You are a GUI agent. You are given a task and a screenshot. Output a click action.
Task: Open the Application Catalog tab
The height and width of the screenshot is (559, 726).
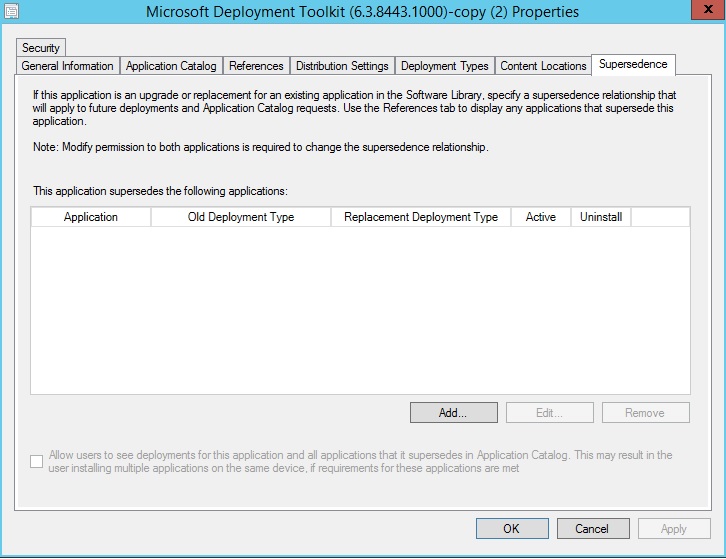coord(171,66)
